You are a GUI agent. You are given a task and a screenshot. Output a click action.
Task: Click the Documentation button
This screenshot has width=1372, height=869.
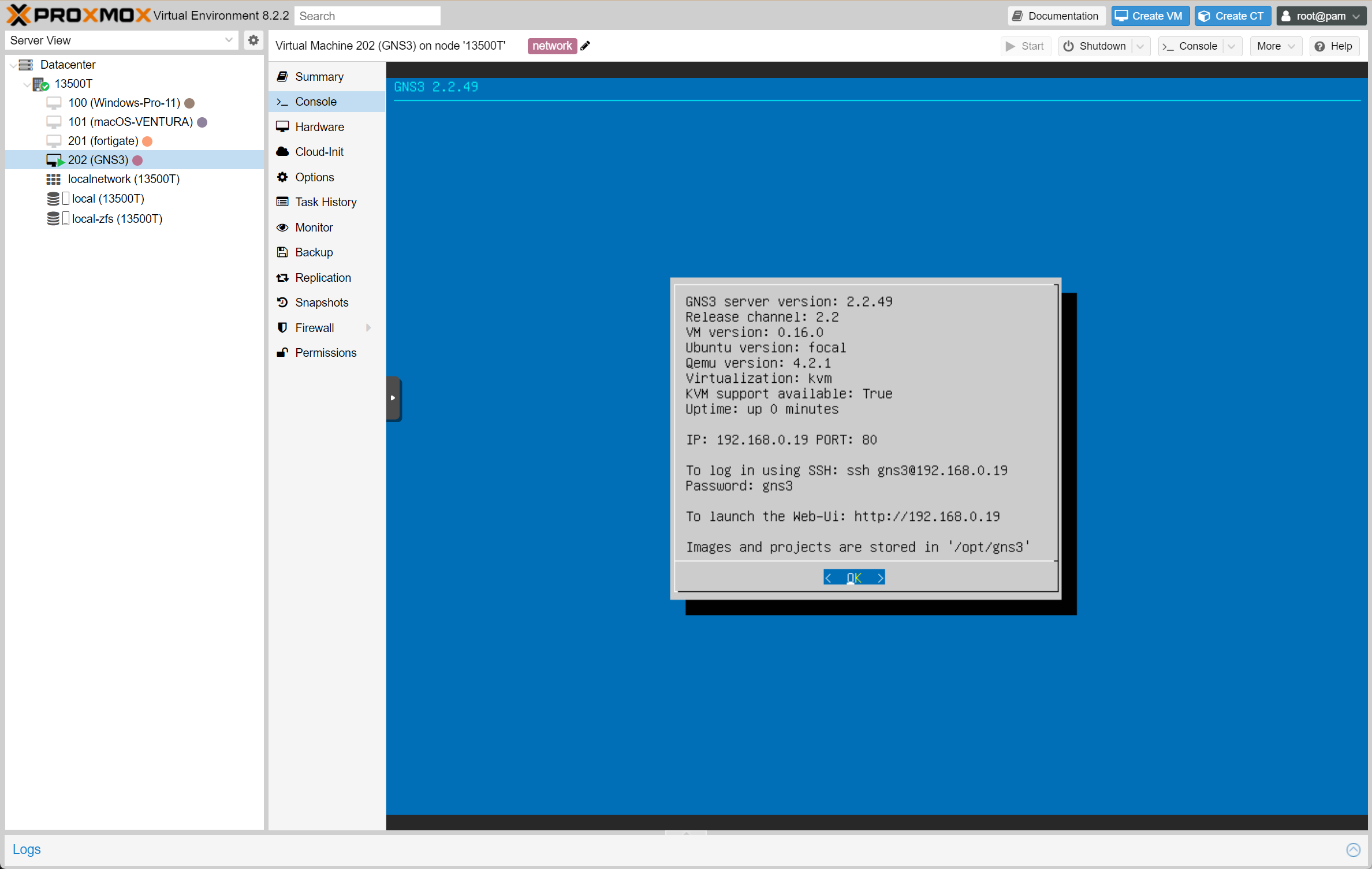[x=1056, y=16]
